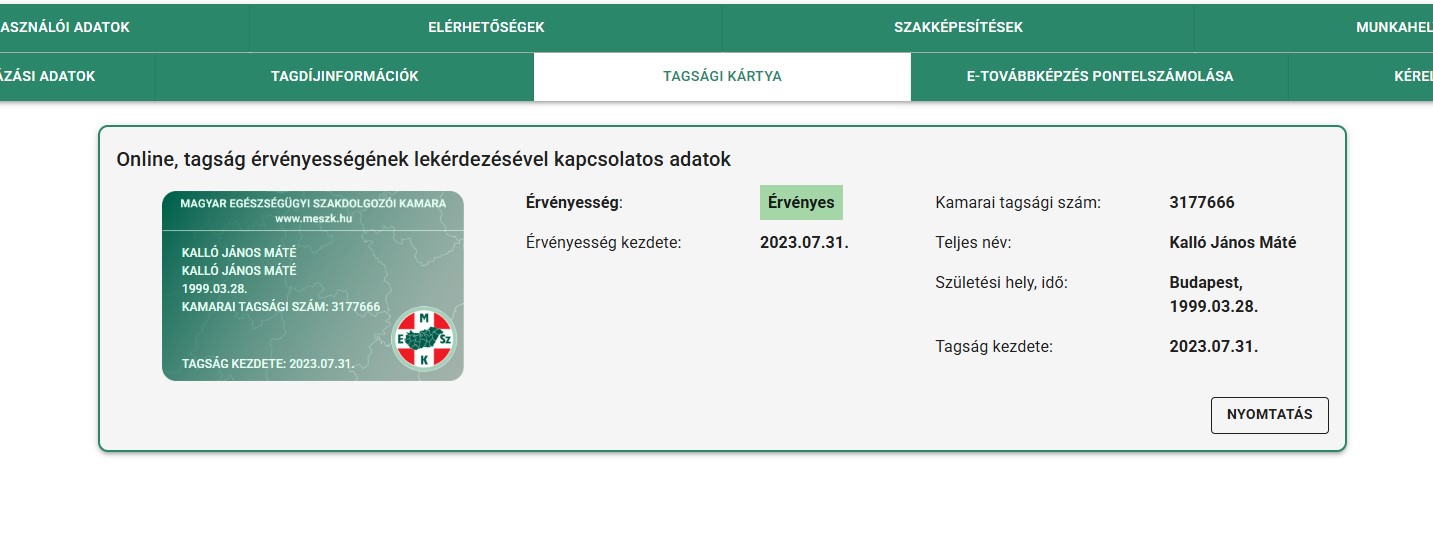The image size is (1433, 553).
Task: Click the Teljes név value
Action: coord(1232,242)
